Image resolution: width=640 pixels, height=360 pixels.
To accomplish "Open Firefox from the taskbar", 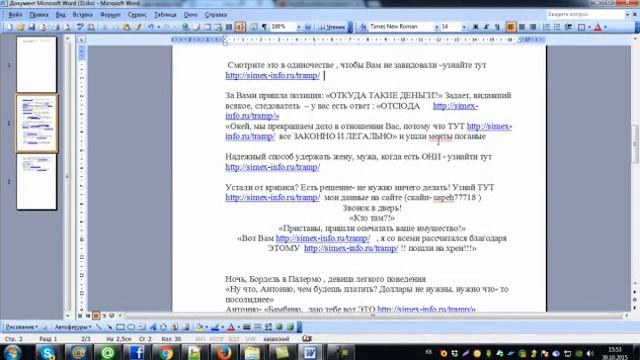I will [x=224, y=352].
